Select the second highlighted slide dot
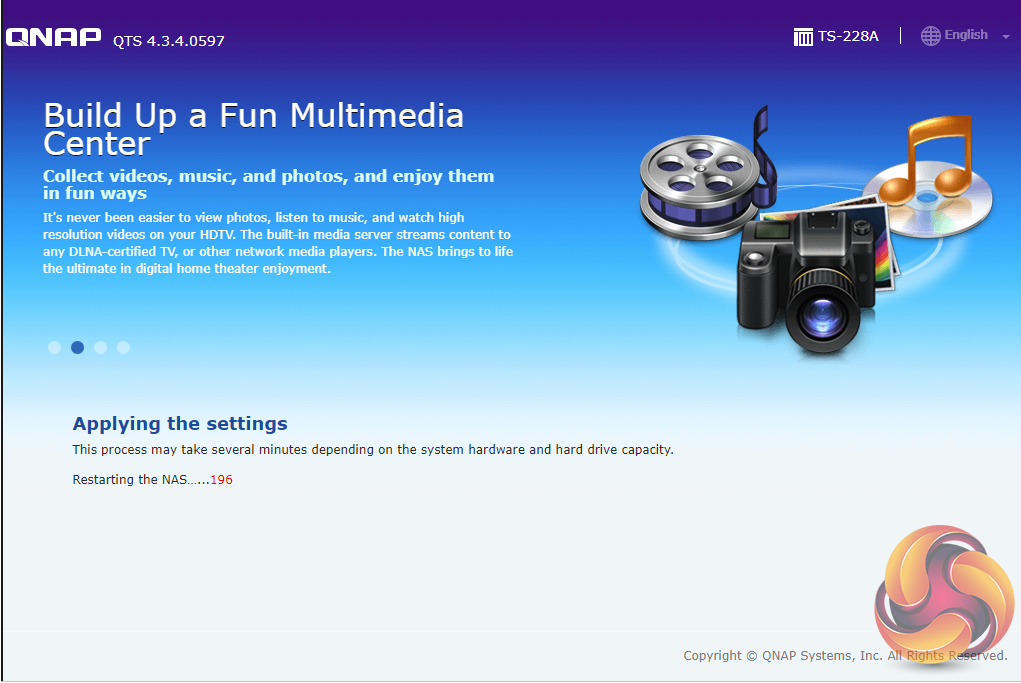Image resolution: width=1021 pixels, height=683 pixels. click(x=77, y=348)
